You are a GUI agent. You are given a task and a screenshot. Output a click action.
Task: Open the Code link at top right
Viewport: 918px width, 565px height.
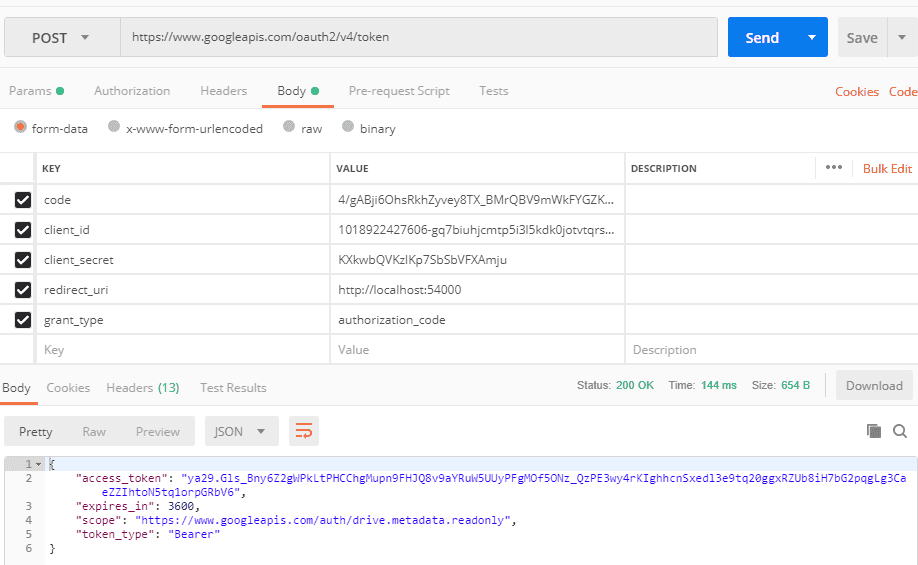[903, 91]
